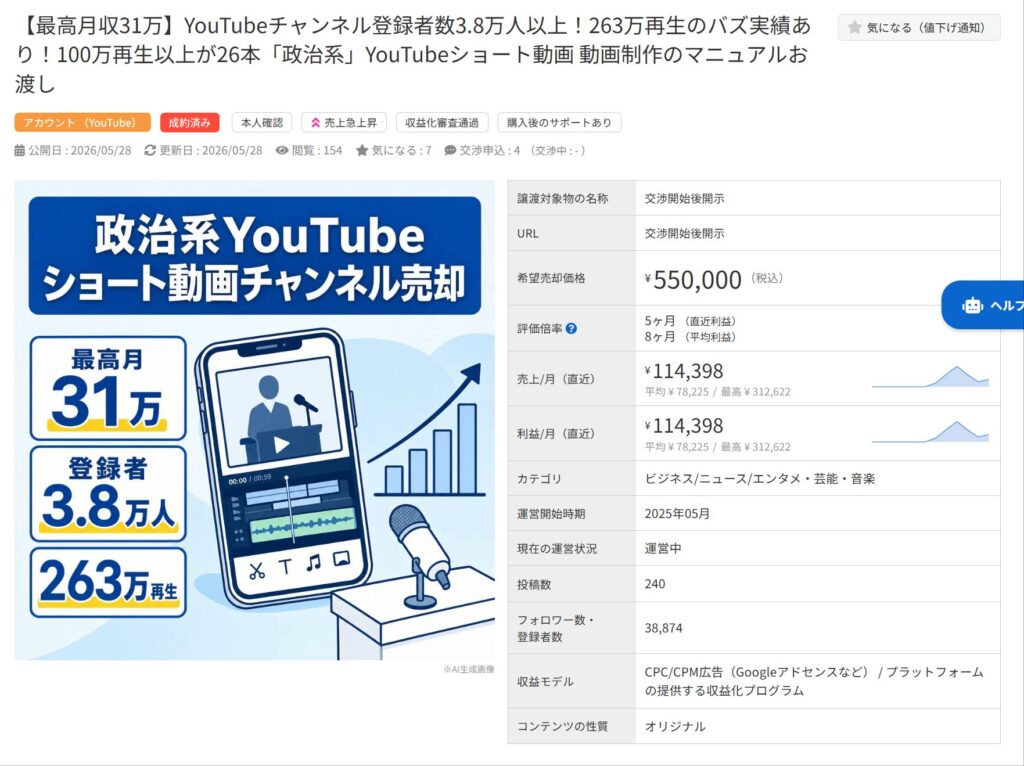1024x766 pixels.
Task: Click the 売上/月 sparkline chart
Action: point(930,377)
